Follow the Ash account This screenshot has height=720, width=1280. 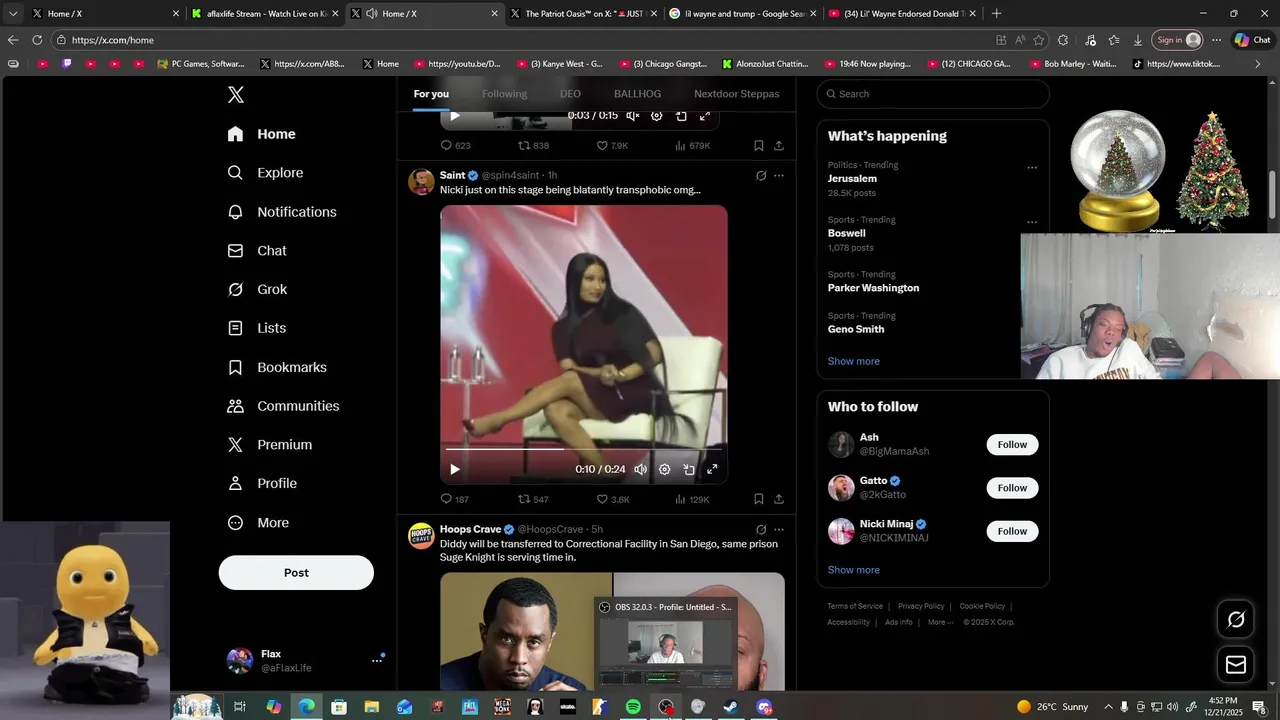click(1012, 445)
